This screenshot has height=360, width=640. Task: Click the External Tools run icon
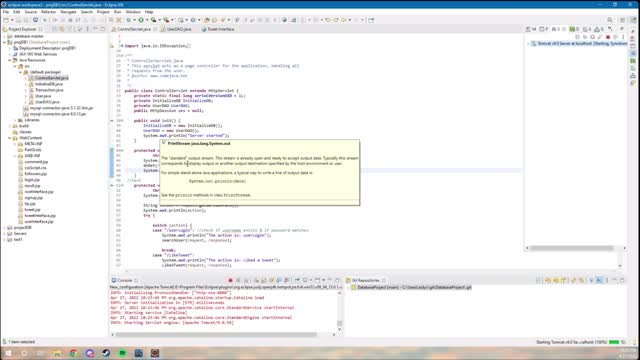(x=166, y=20)
